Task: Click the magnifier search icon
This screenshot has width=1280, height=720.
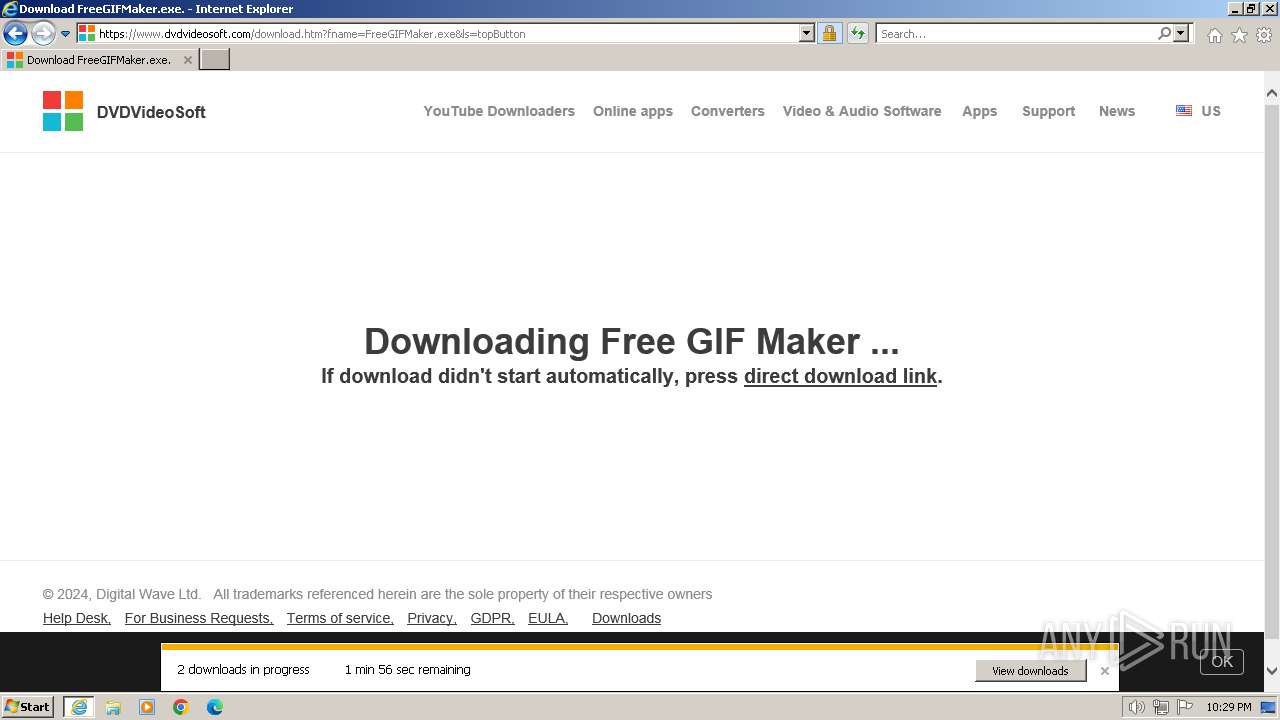Action: (1164, 33)
